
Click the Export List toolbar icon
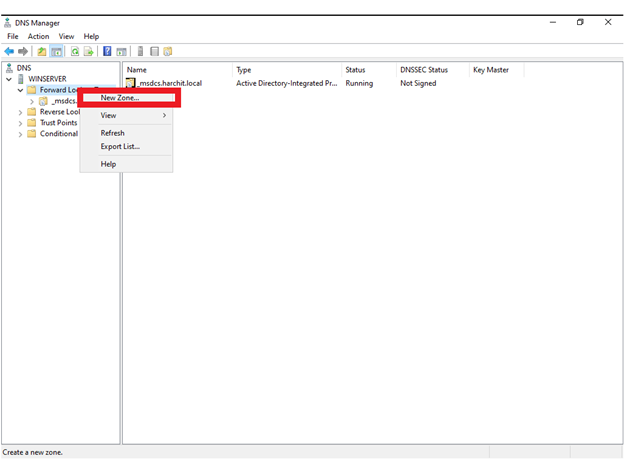coord(88,51)
